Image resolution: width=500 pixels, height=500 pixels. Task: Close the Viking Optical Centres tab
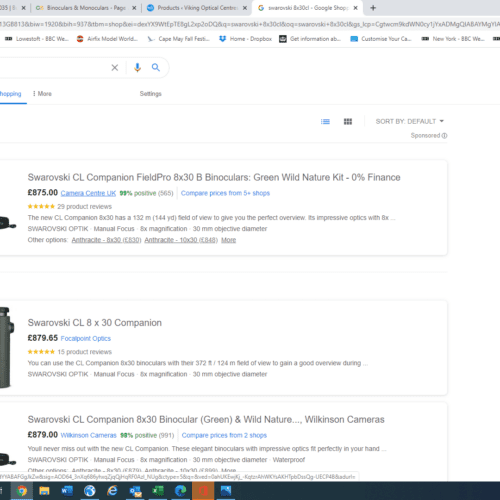[x=245, y=8]
